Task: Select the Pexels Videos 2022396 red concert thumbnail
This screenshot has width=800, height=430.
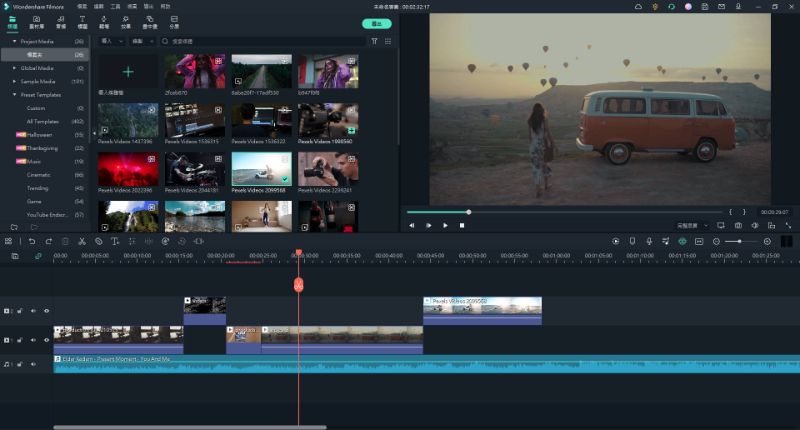Action: click(128, 169)
